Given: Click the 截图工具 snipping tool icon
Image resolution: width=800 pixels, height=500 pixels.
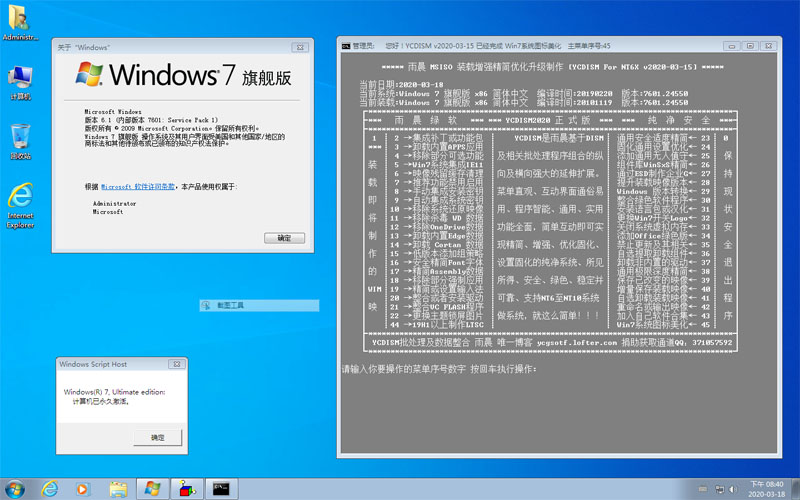Looking at the screenshot, I should pyautogui.click(x=206, y=305).
